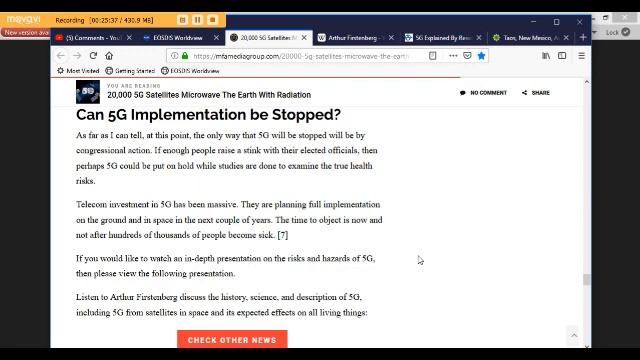Reload the current page

pos(93,56)
